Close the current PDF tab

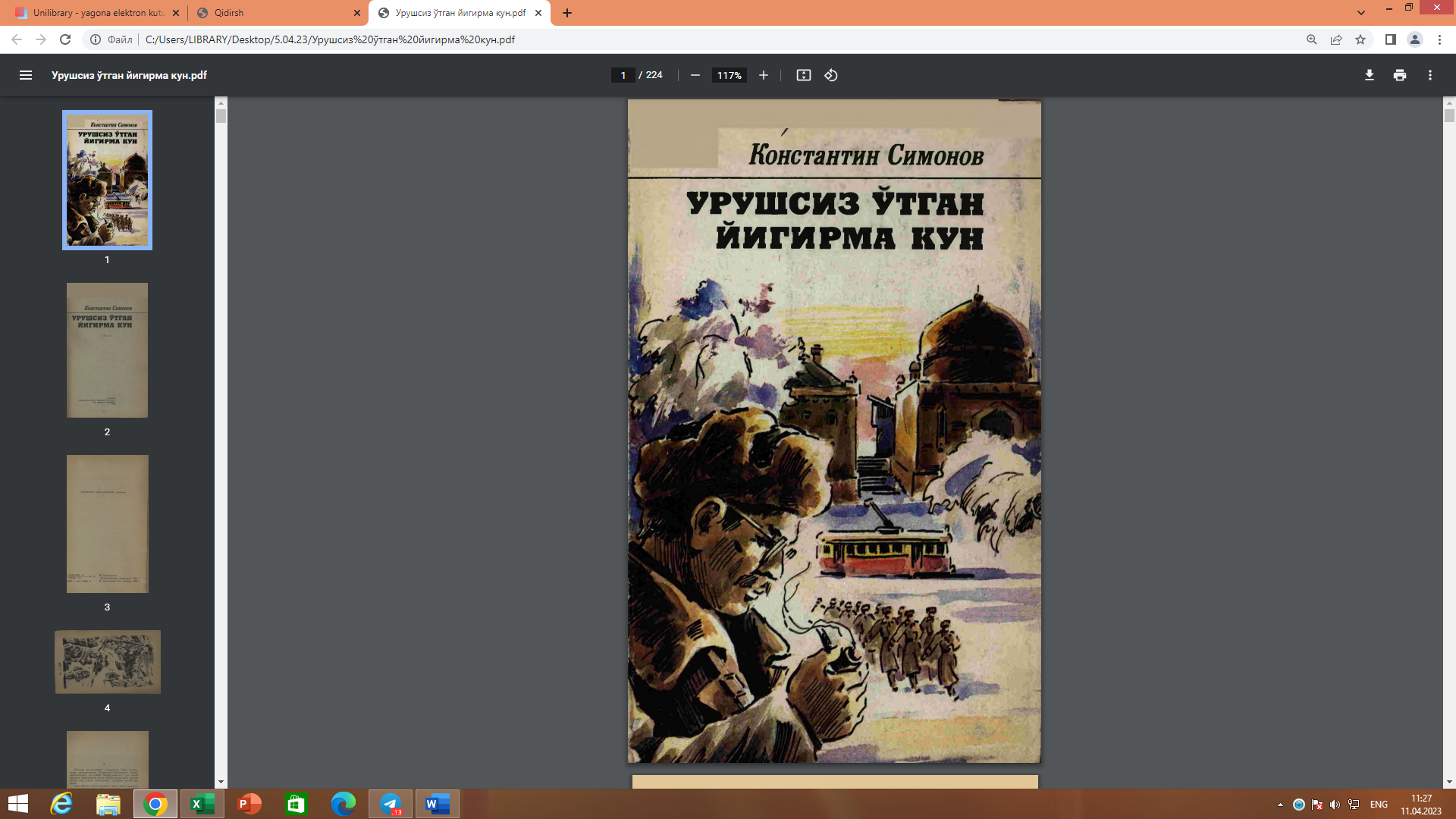click(538, 13)
